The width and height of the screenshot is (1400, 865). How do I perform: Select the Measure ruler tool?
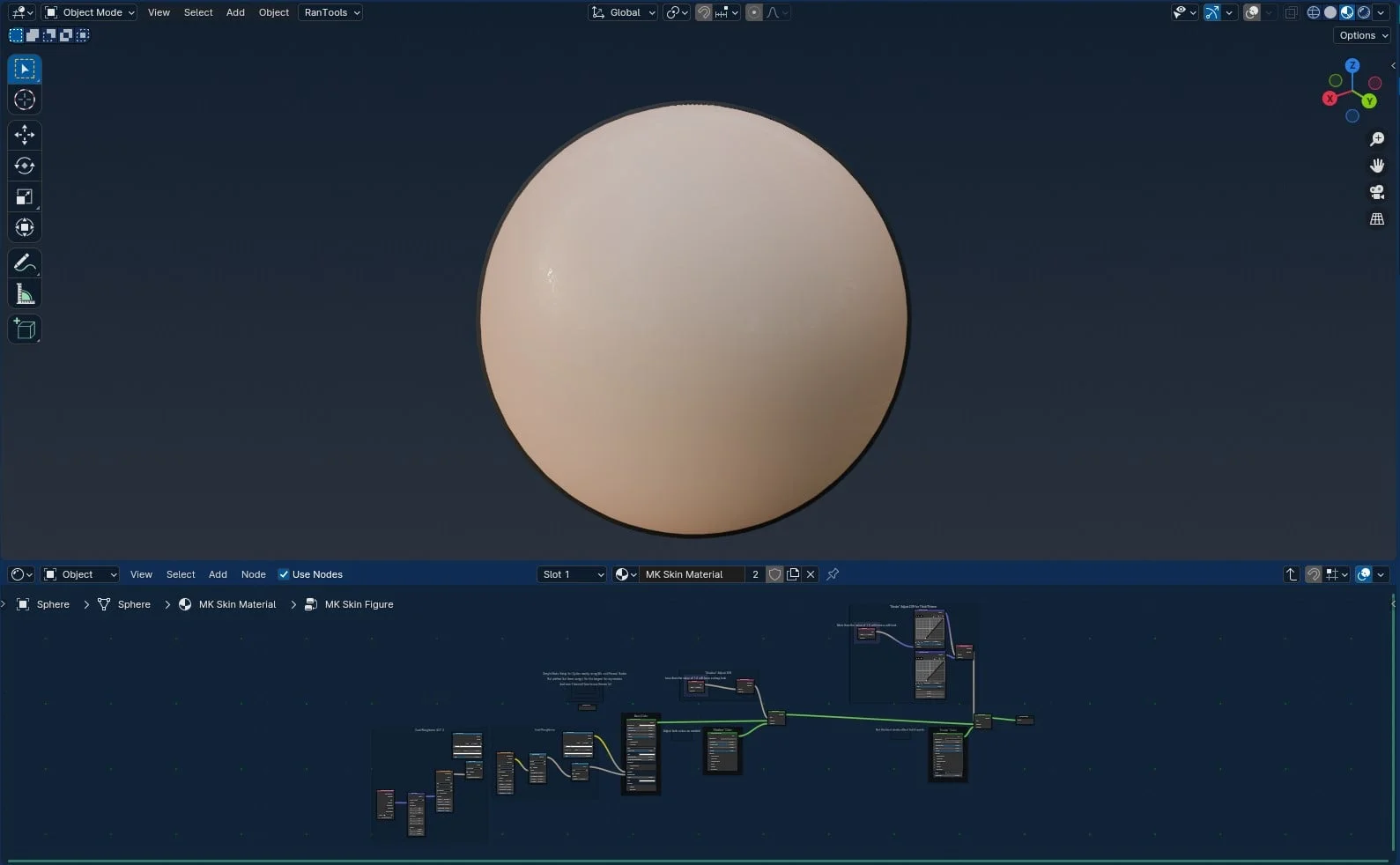[25, 294]
